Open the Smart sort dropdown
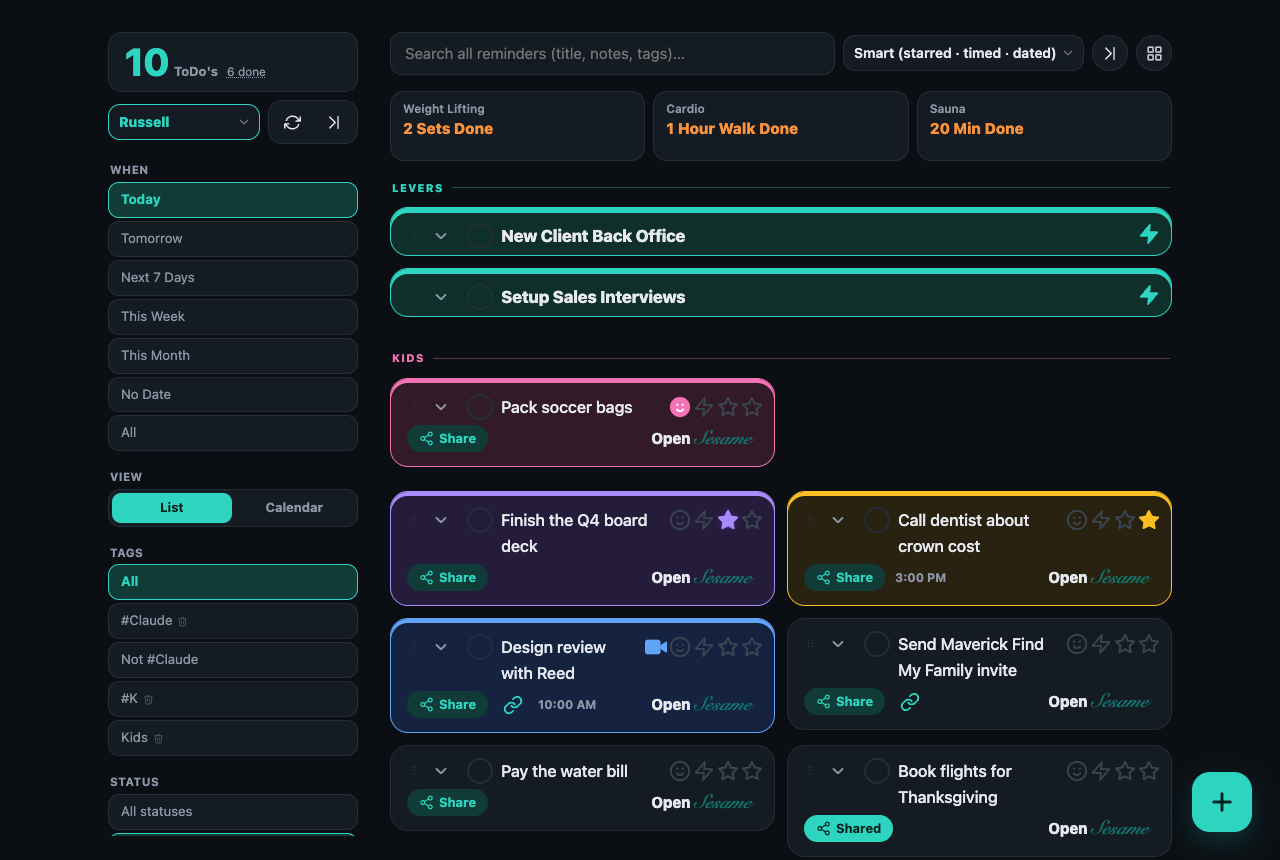The height and width of the screenshot is (860, 1280). (x=963, y=53)
